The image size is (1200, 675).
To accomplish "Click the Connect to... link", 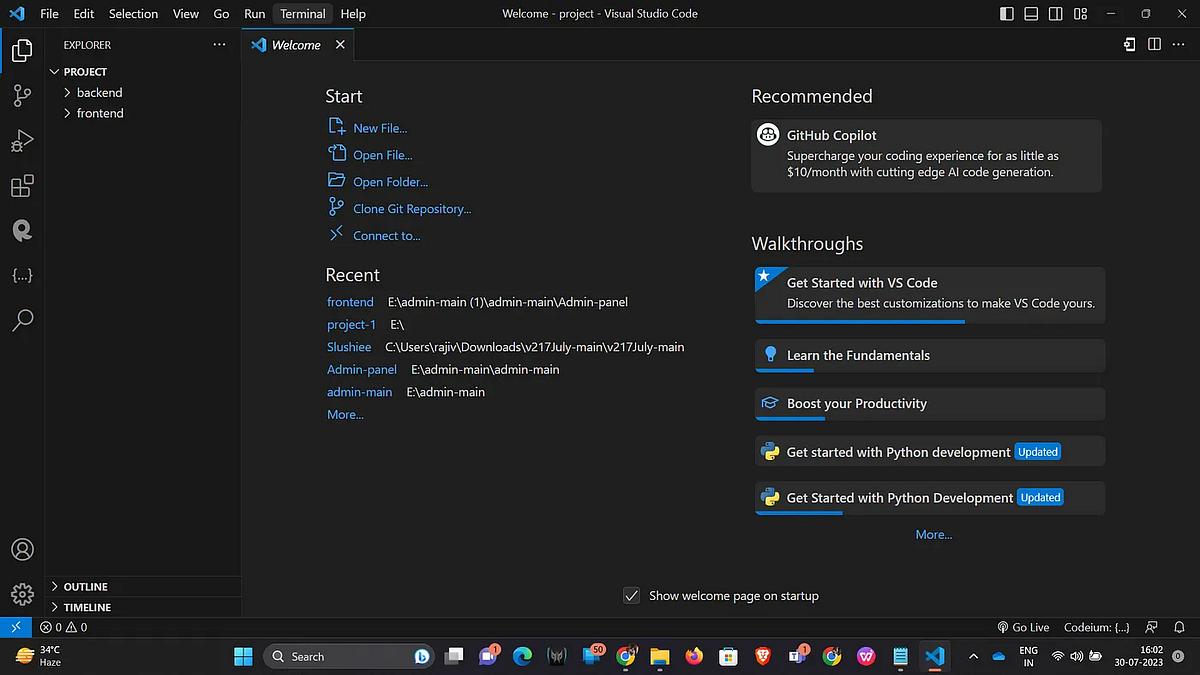I will [x=386, y=236].
